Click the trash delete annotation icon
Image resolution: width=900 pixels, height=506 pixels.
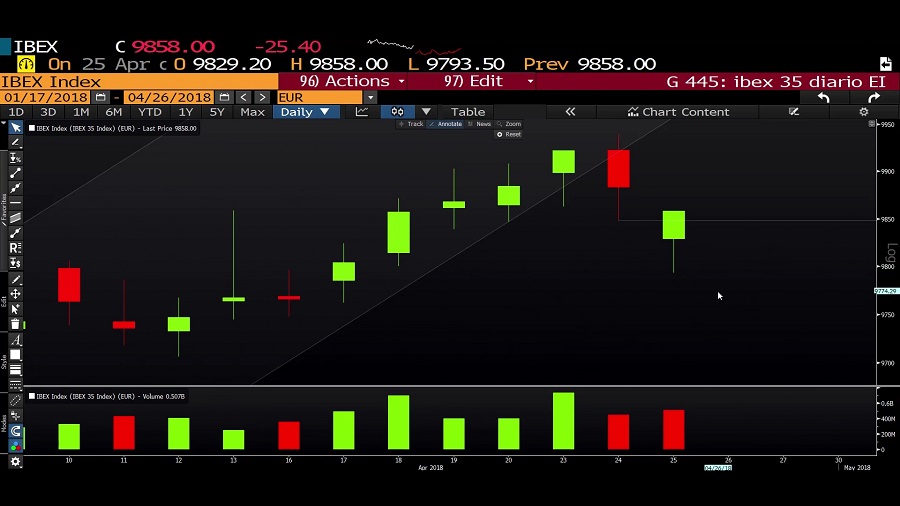point(15,324)
